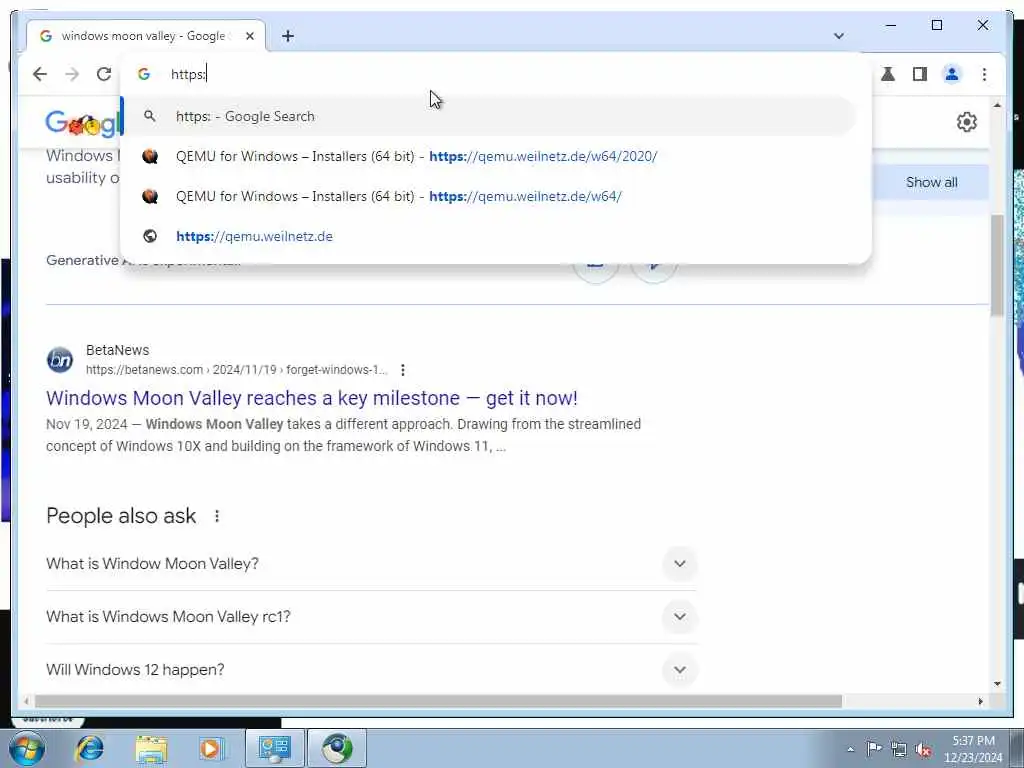Open the dots menu next to People also ask
The height and width of the screenshot is (768, 1024).
217,517
